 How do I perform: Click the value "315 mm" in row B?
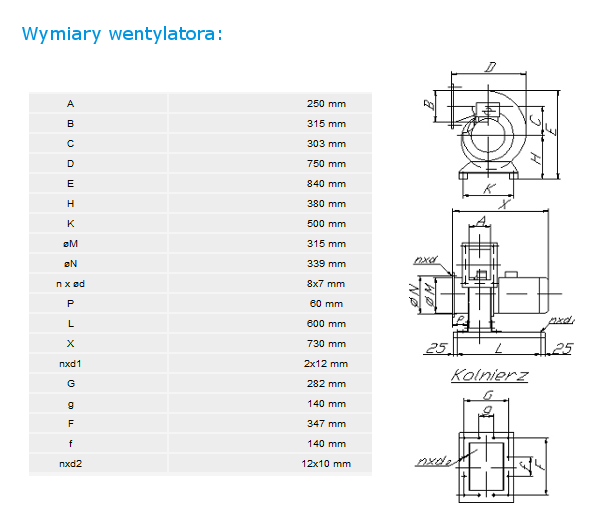click(x=326, y=124)
